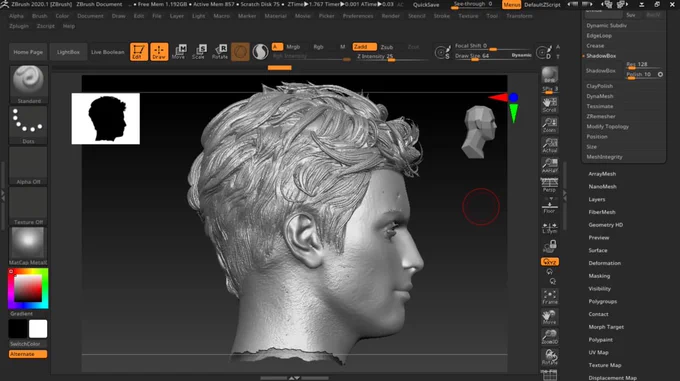Toggle L.Sym local symmetry
This screenshot has height=381, width=680.
pos(549,228)
